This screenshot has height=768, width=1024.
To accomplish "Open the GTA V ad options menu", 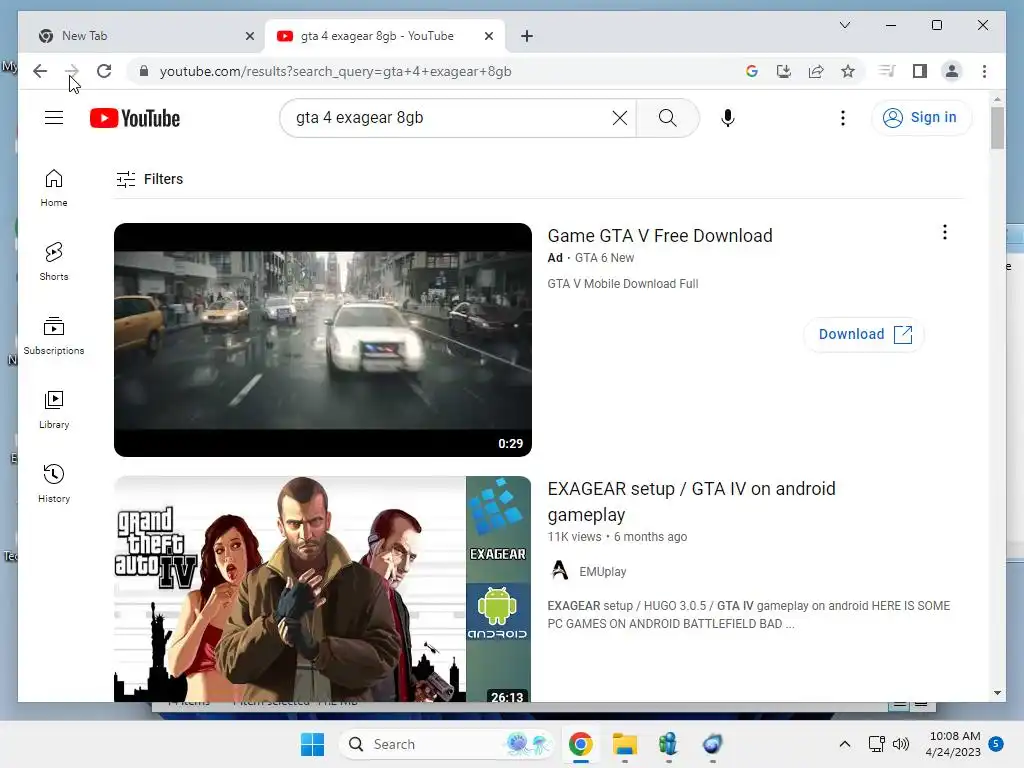I will 944,232.
